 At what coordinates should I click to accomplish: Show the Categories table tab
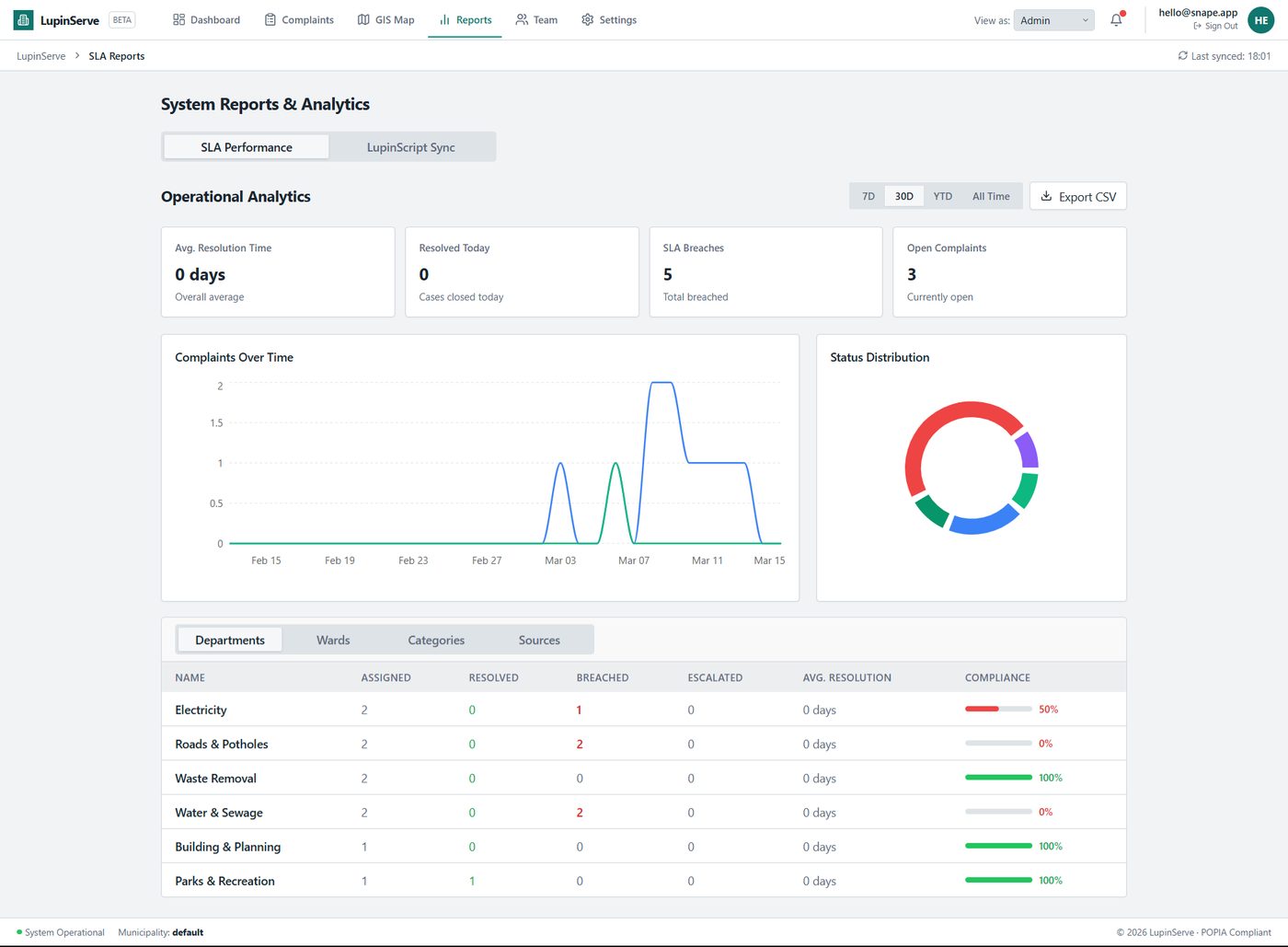coord(436,640)
